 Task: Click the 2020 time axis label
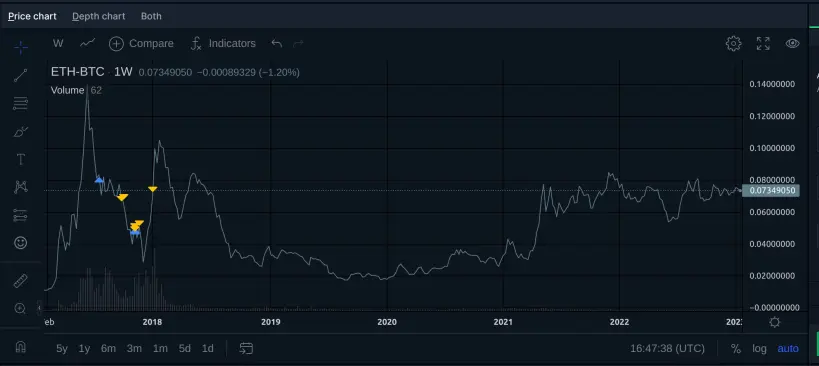click(387, 322)
